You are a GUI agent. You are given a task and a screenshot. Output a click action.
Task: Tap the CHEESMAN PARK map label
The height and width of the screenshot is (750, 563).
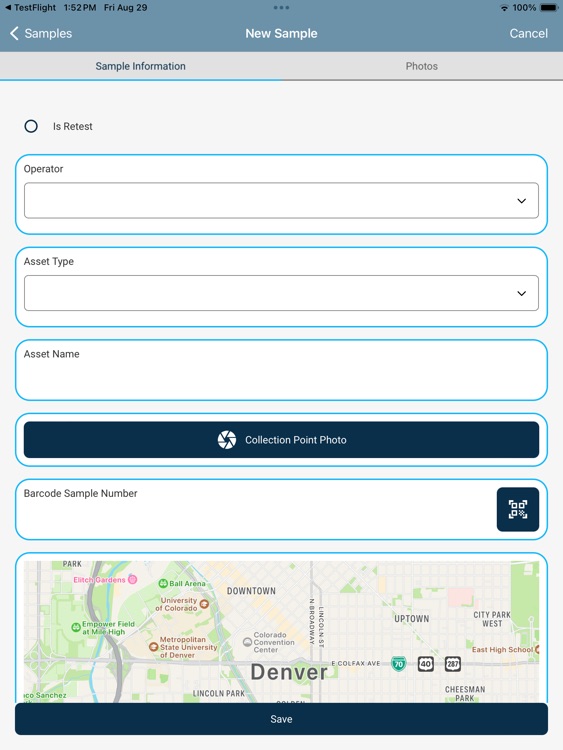coord(465,694)
